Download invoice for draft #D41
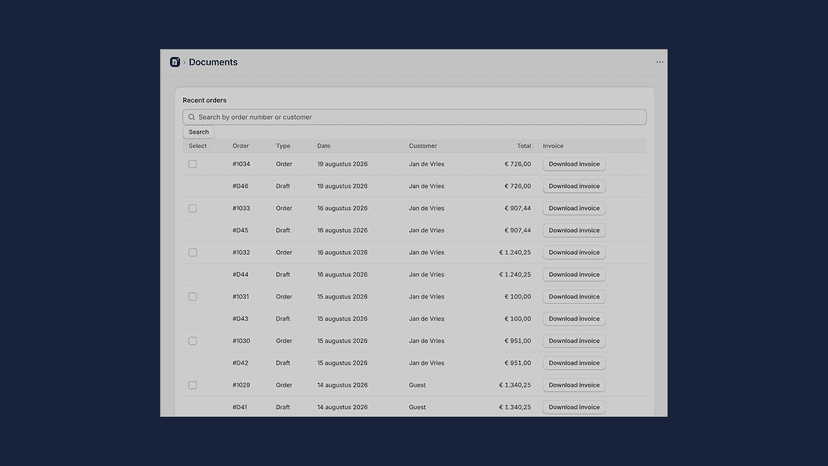Image resolution: width=828 pixels, height=466 pixels. point(574,407)
